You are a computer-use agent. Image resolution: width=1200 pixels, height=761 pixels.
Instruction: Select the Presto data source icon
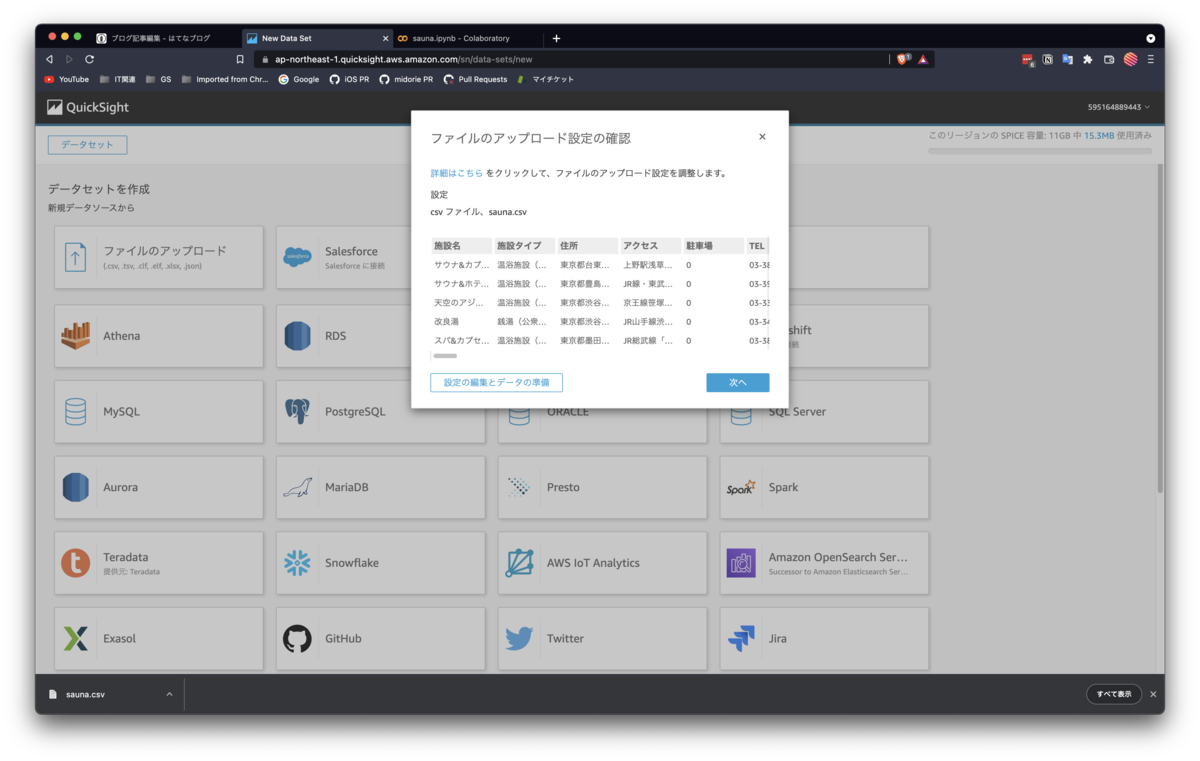(519, 487)
